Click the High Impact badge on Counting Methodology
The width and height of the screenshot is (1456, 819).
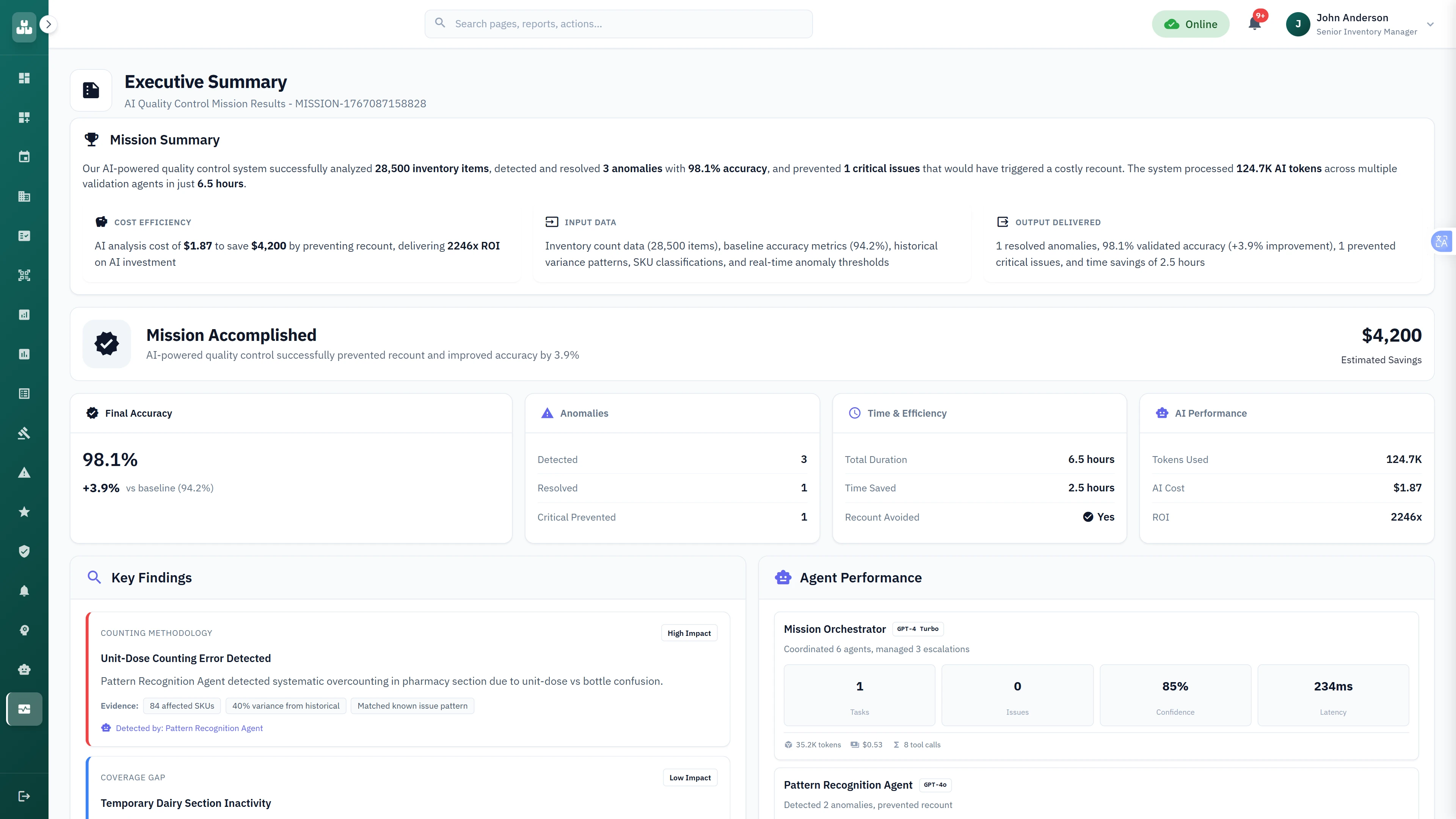[x=689, y=632]
